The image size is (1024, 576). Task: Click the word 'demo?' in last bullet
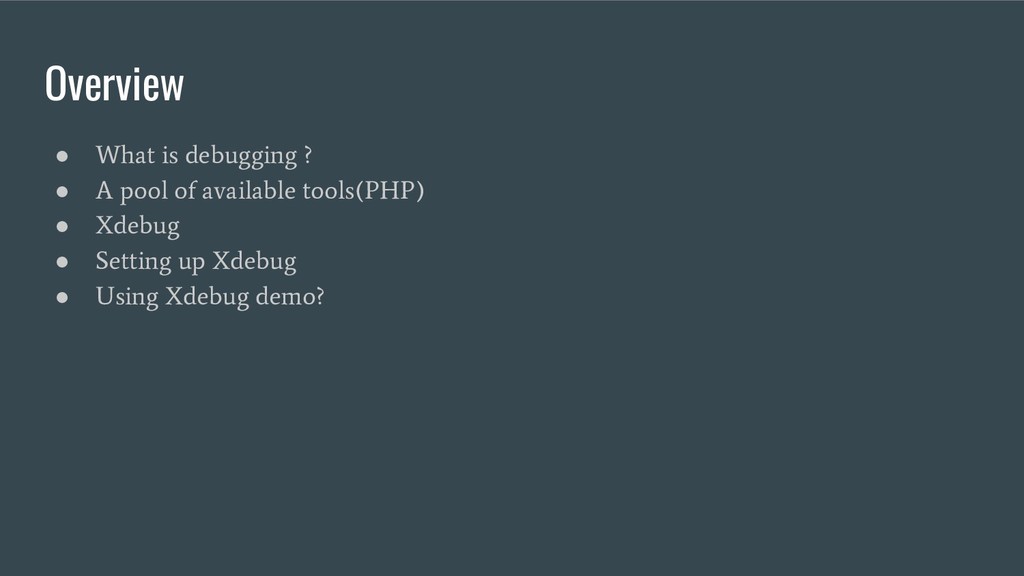point(290,296)
